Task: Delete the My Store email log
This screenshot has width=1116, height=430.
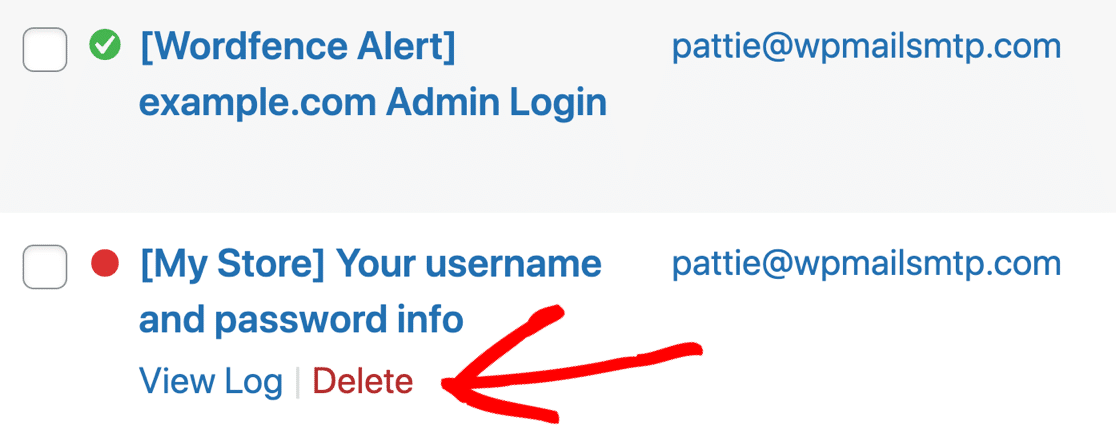Action: [x=362, y=381]
